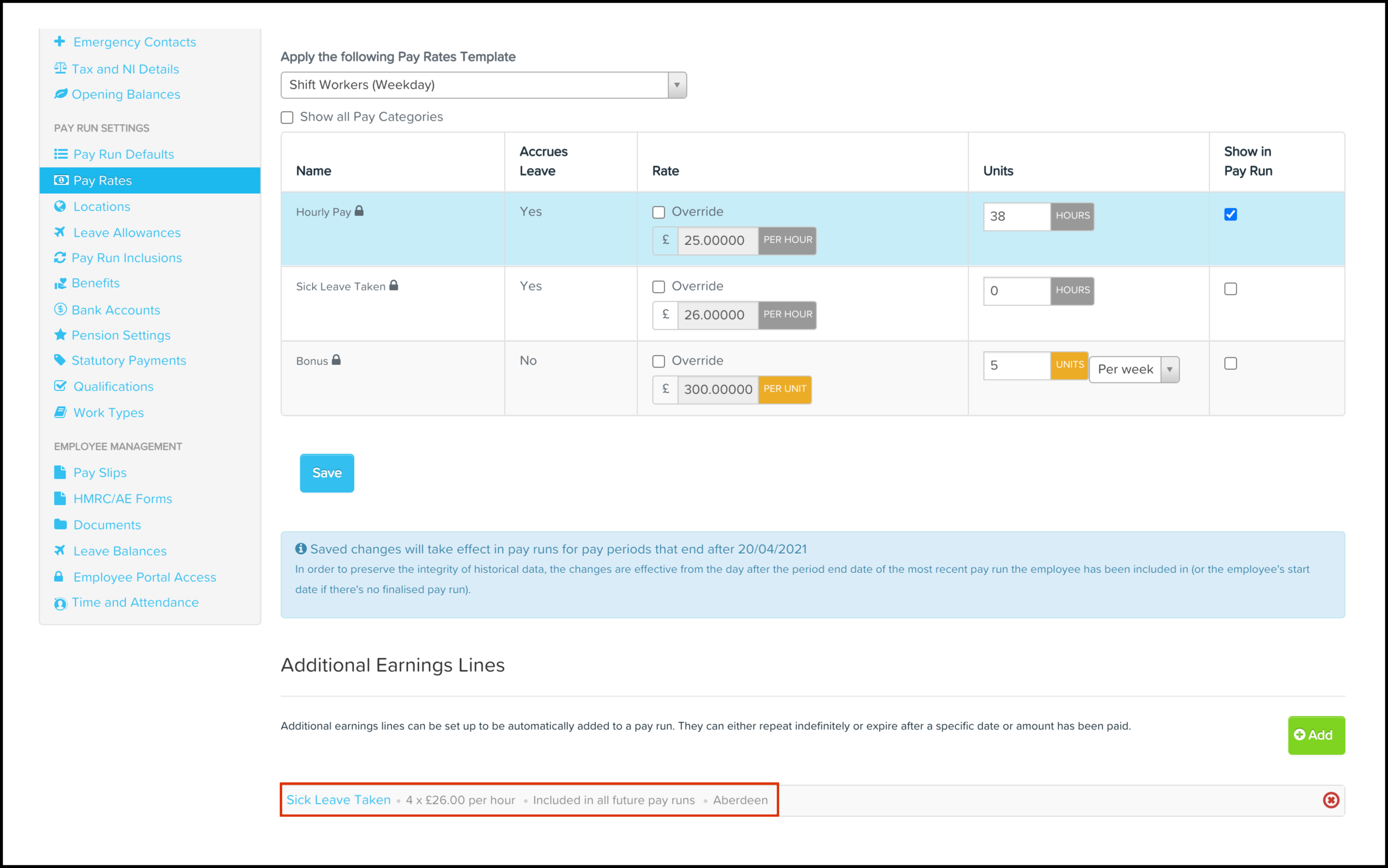
Task: Click the info icon in the saved changes notice
Action: coord(301,549)
